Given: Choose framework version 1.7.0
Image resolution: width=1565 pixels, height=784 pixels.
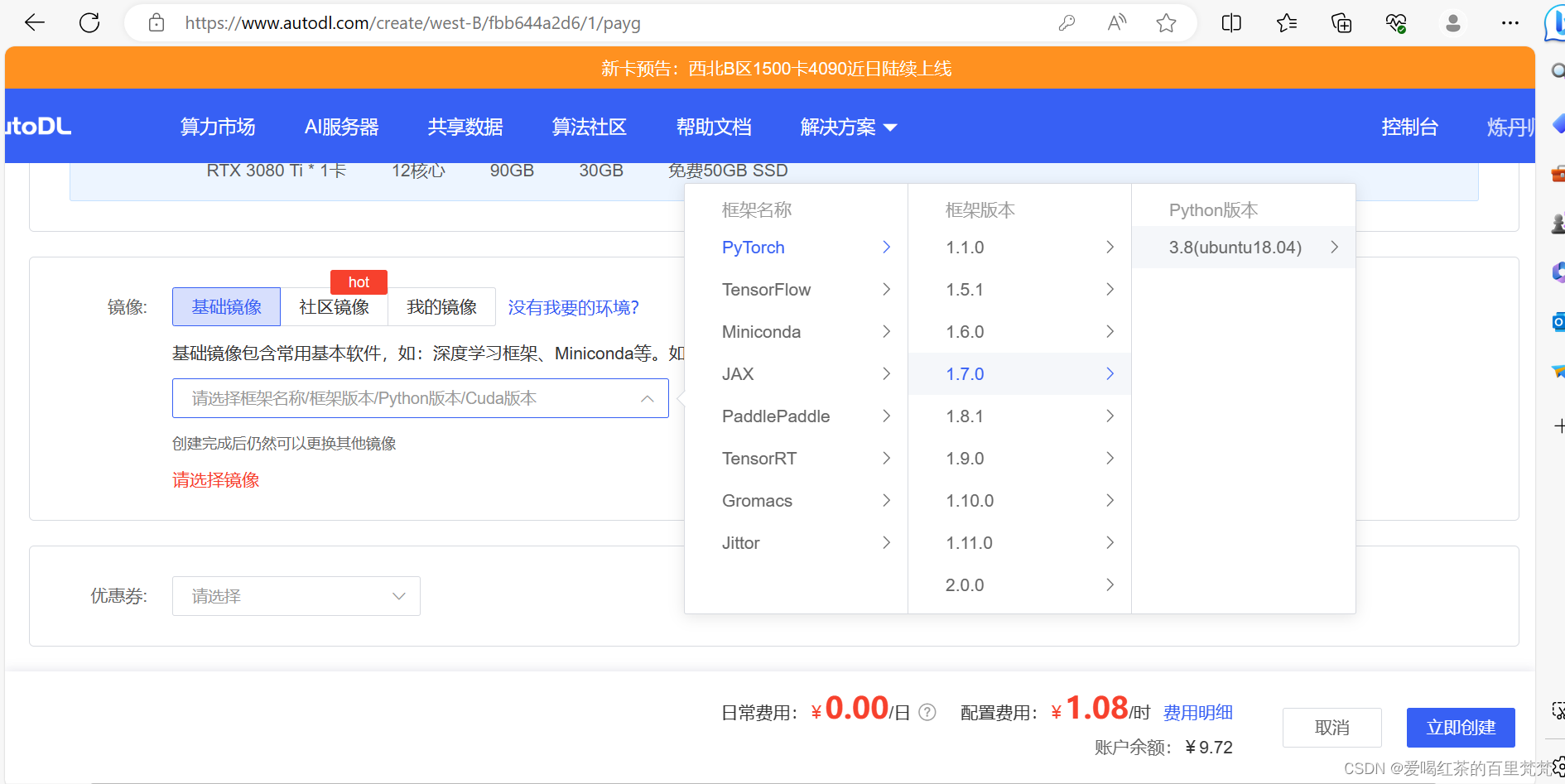Looking at the screenshot, I should 1020,374.
